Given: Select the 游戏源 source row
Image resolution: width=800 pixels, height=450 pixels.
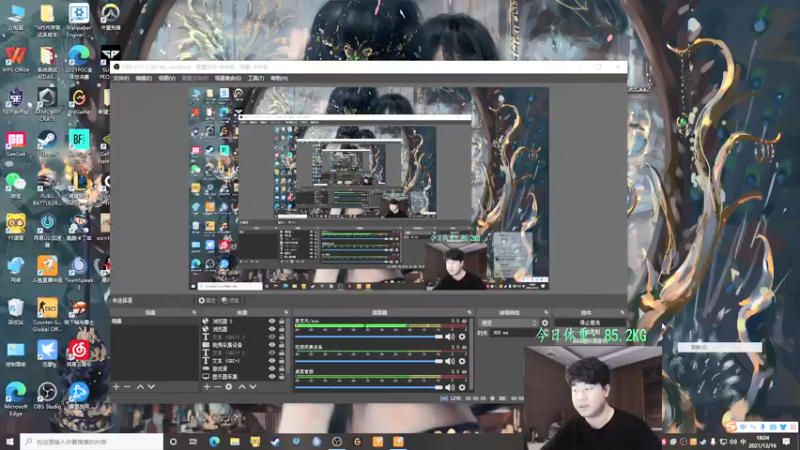Looking at the screenshot, I should click(x=244, y=368).
